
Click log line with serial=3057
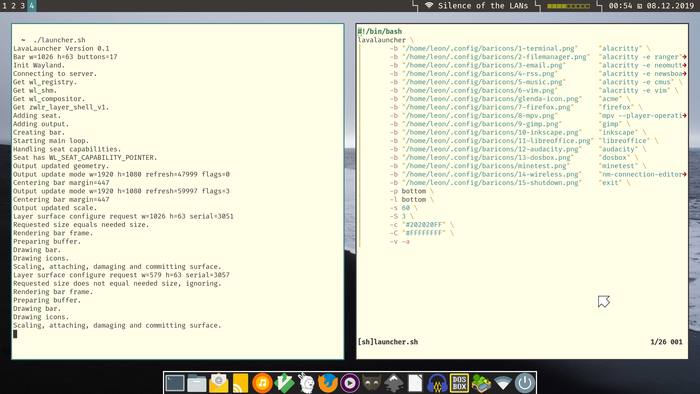tap(121, 275)
